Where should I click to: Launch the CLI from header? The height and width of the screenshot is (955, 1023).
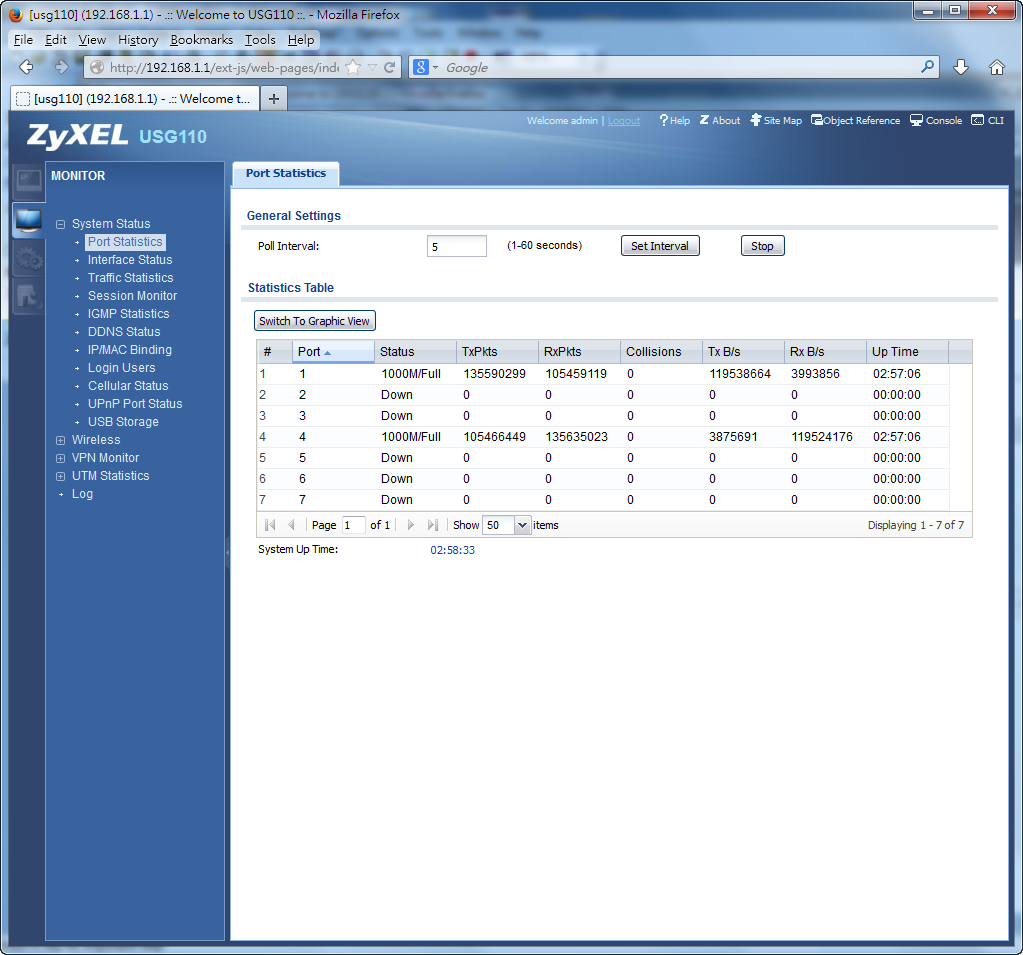(987, 121)
